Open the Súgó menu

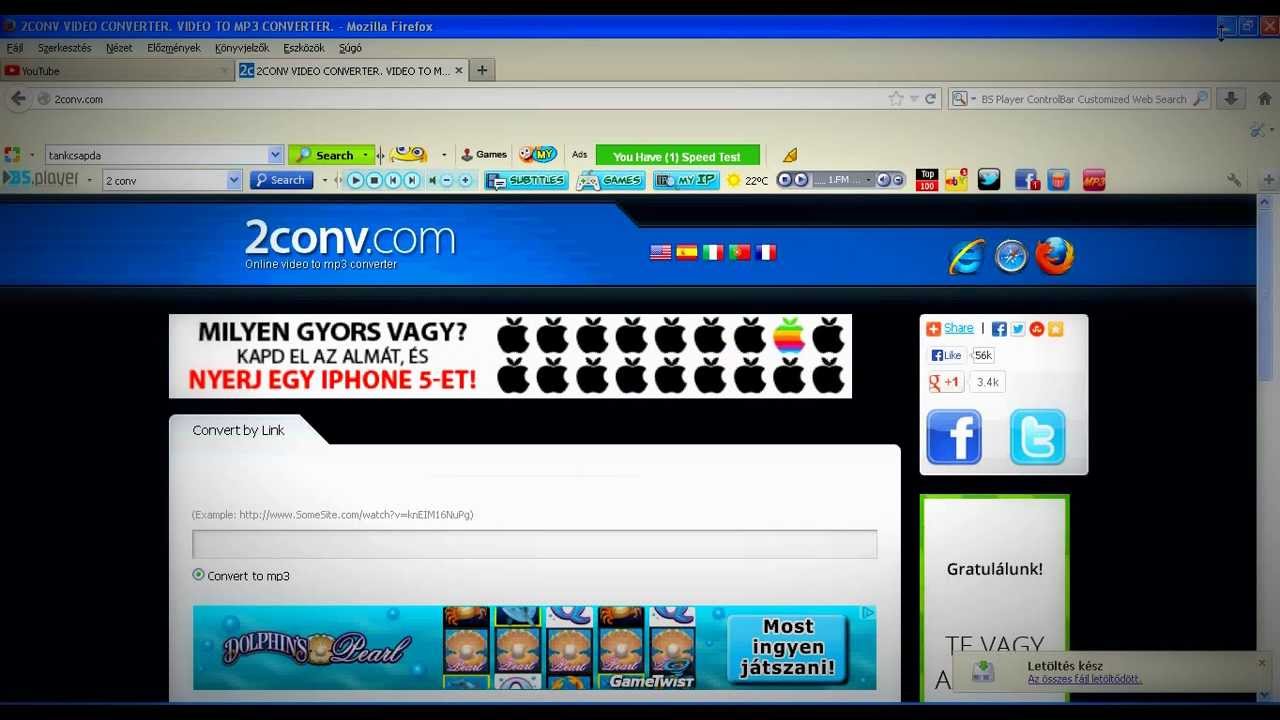point(350,48)
